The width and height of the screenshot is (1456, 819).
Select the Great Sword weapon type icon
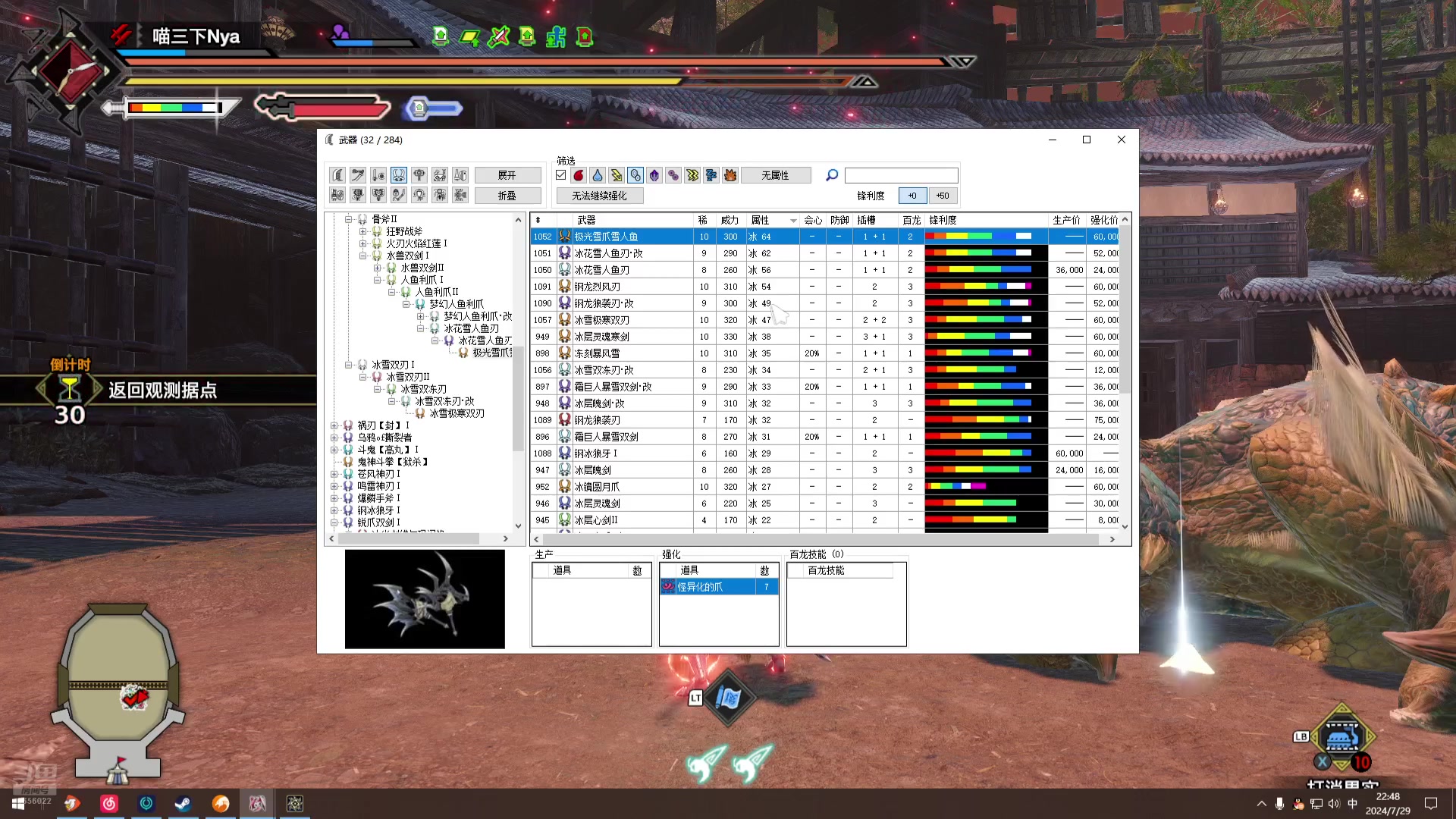338,175
